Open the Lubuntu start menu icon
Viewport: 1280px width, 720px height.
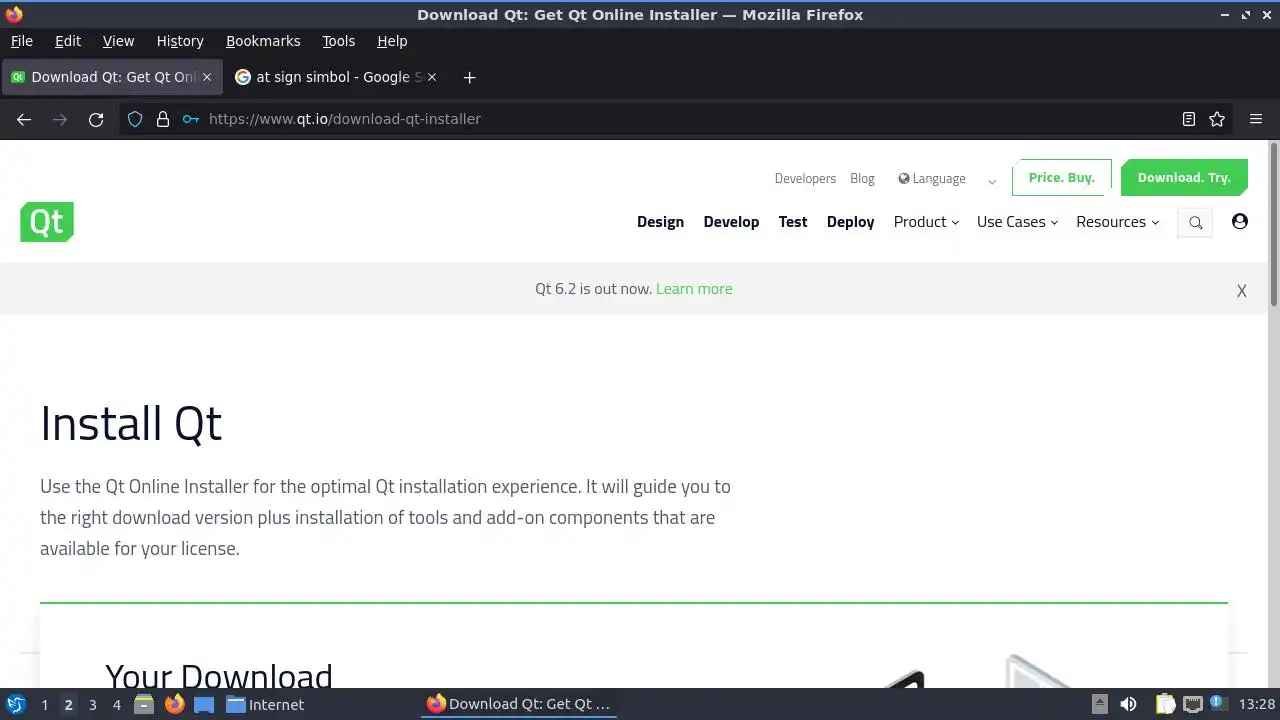(x=16, y=704)
